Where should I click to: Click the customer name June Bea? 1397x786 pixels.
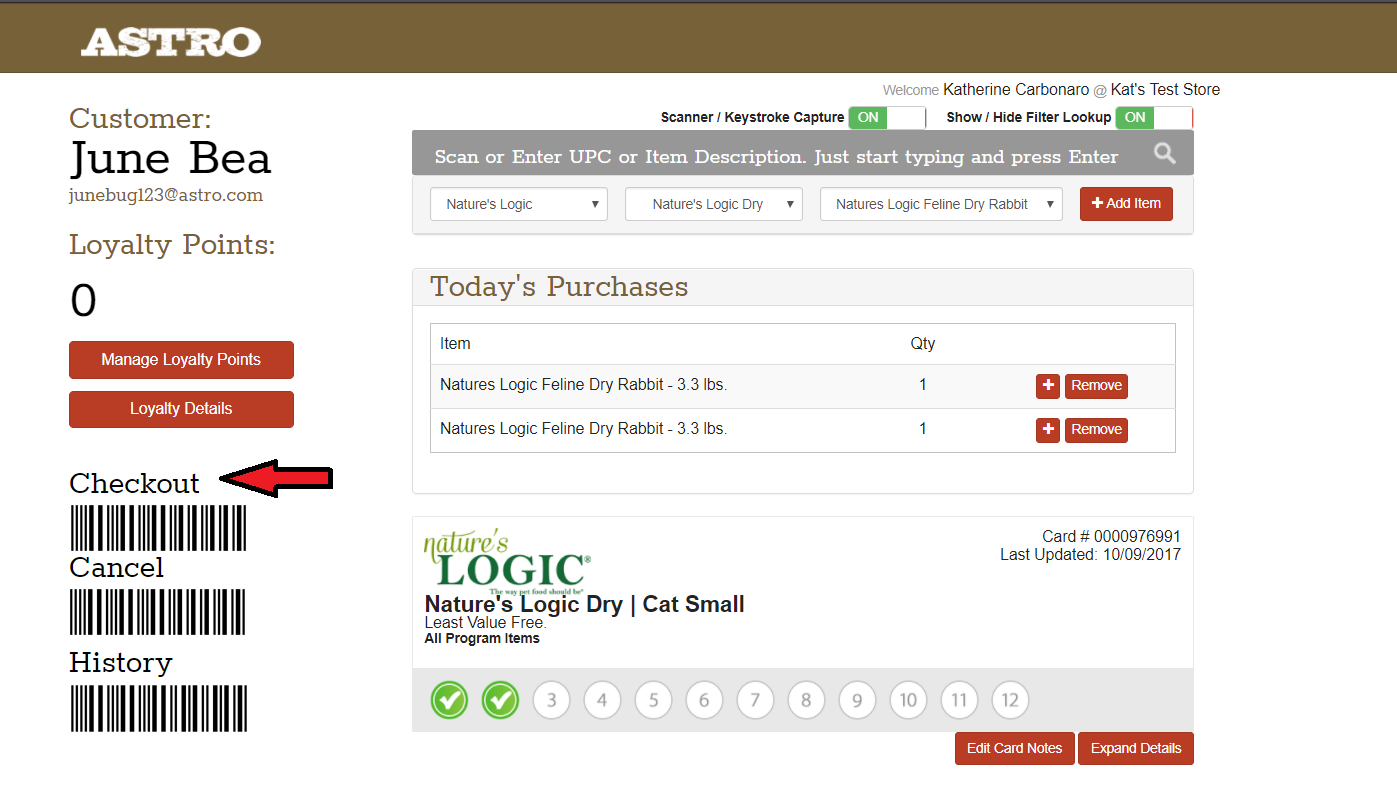point(170,159)
